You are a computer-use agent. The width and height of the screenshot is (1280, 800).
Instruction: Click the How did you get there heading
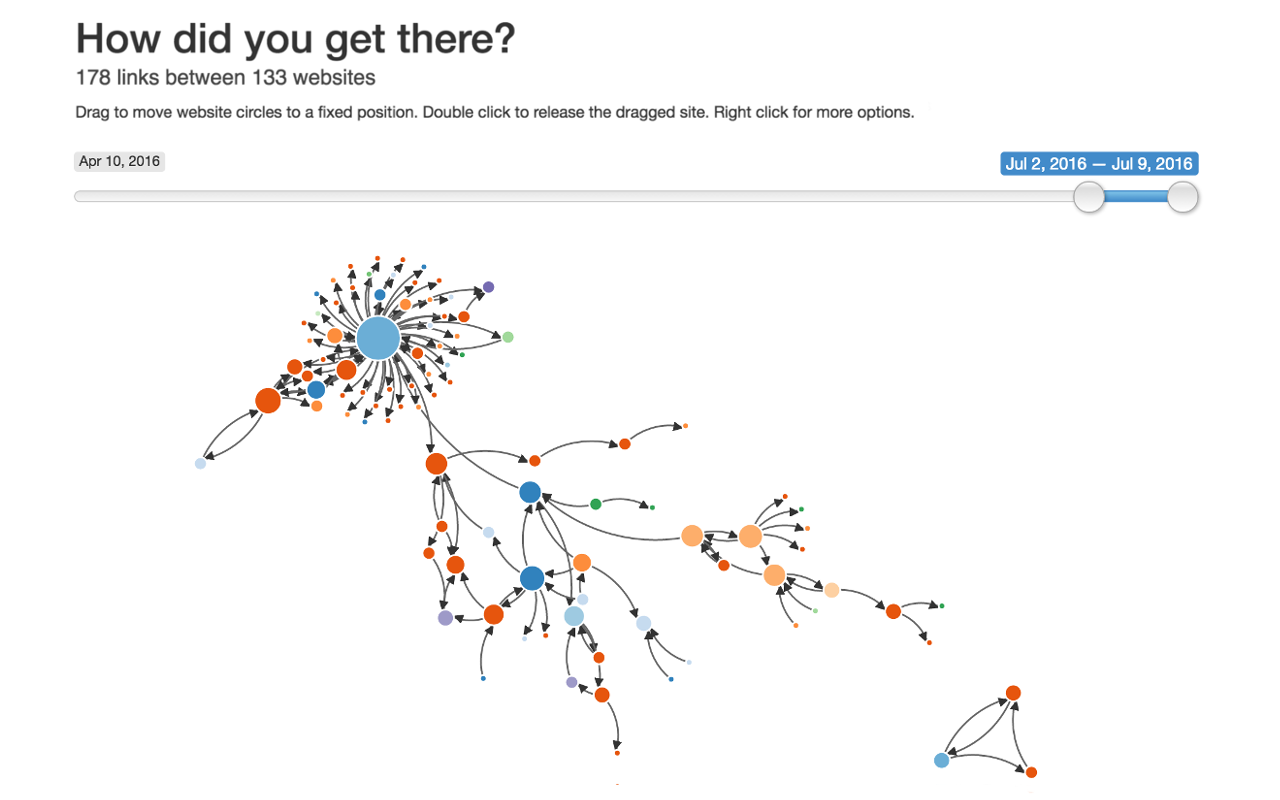[296, 38]
